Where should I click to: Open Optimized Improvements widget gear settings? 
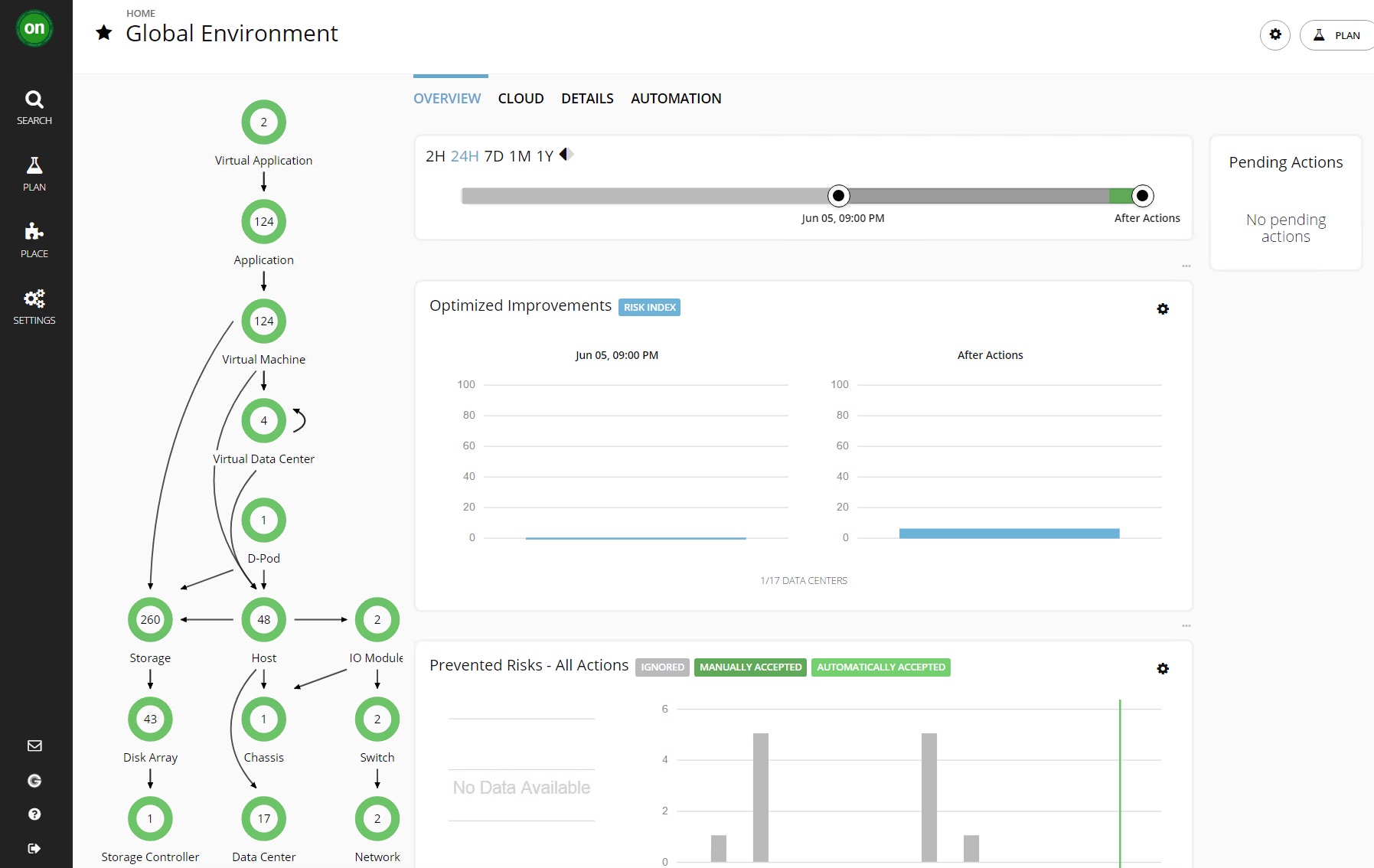[x=1163, y=309]
